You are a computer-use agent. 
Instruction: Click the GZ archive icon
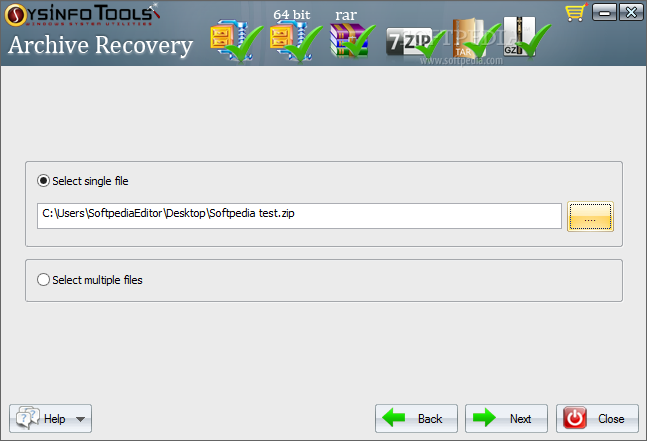point(524,37)
